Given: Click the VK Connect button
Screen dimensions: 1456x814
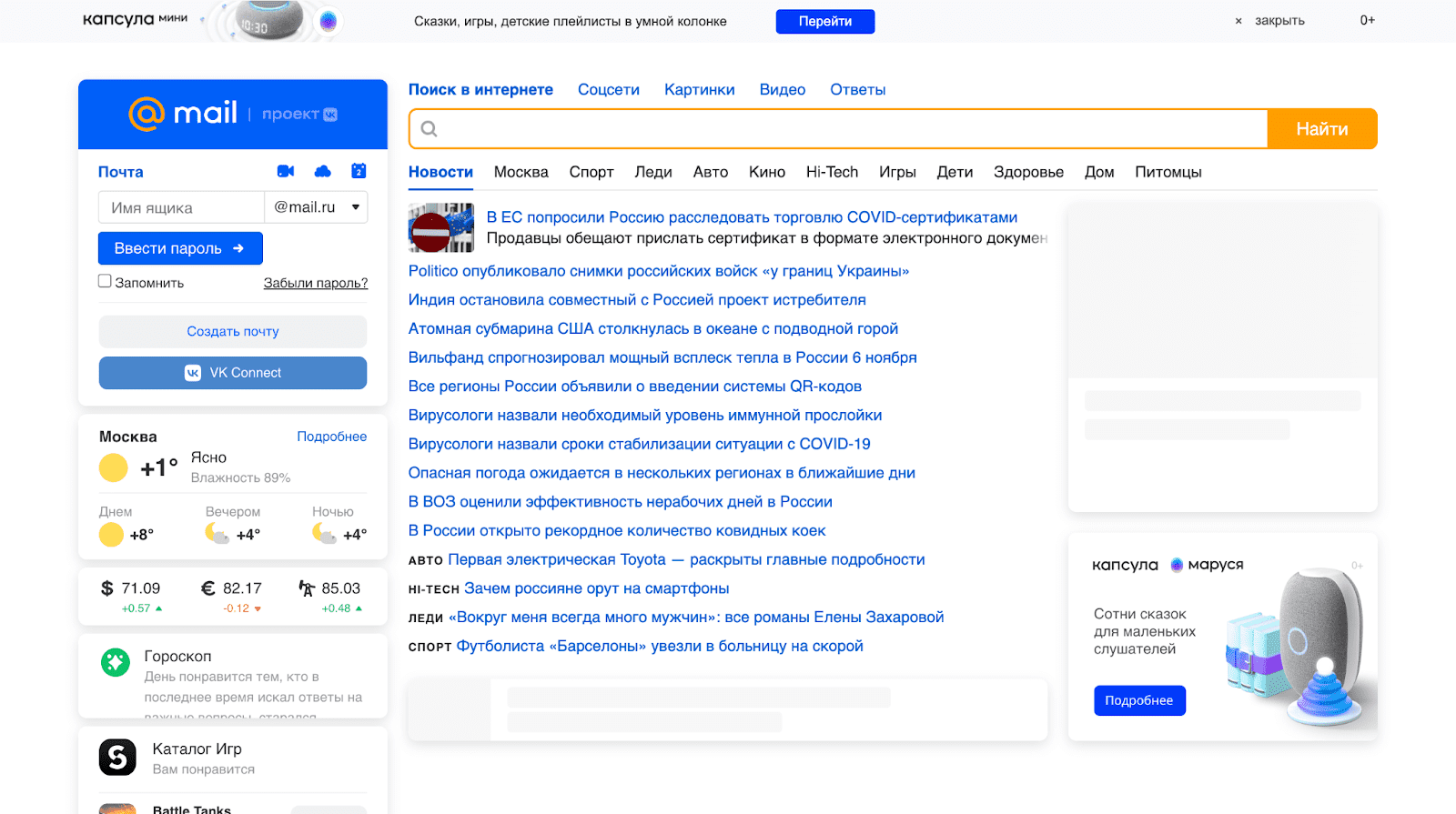Looking at the screenshot, I should [233, 373].
